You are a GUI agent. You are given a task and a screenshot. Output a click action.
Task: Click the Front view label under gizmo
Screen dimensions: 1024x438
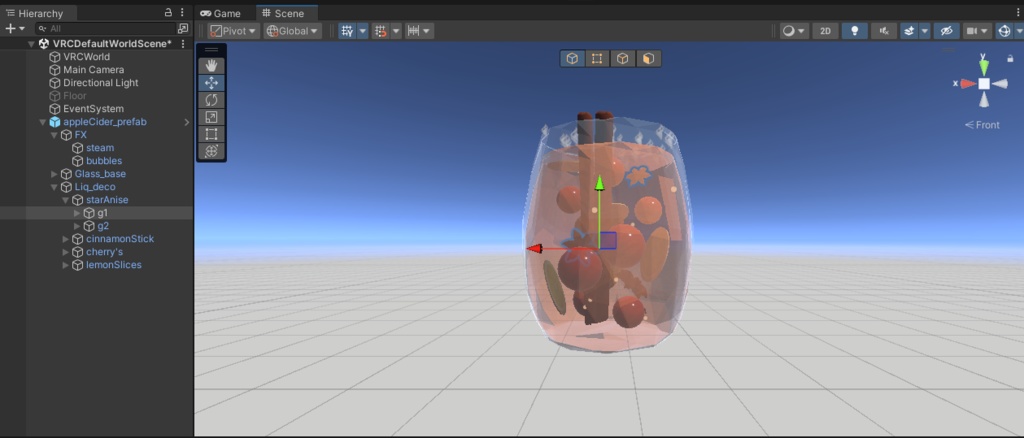tap(983, 125)
